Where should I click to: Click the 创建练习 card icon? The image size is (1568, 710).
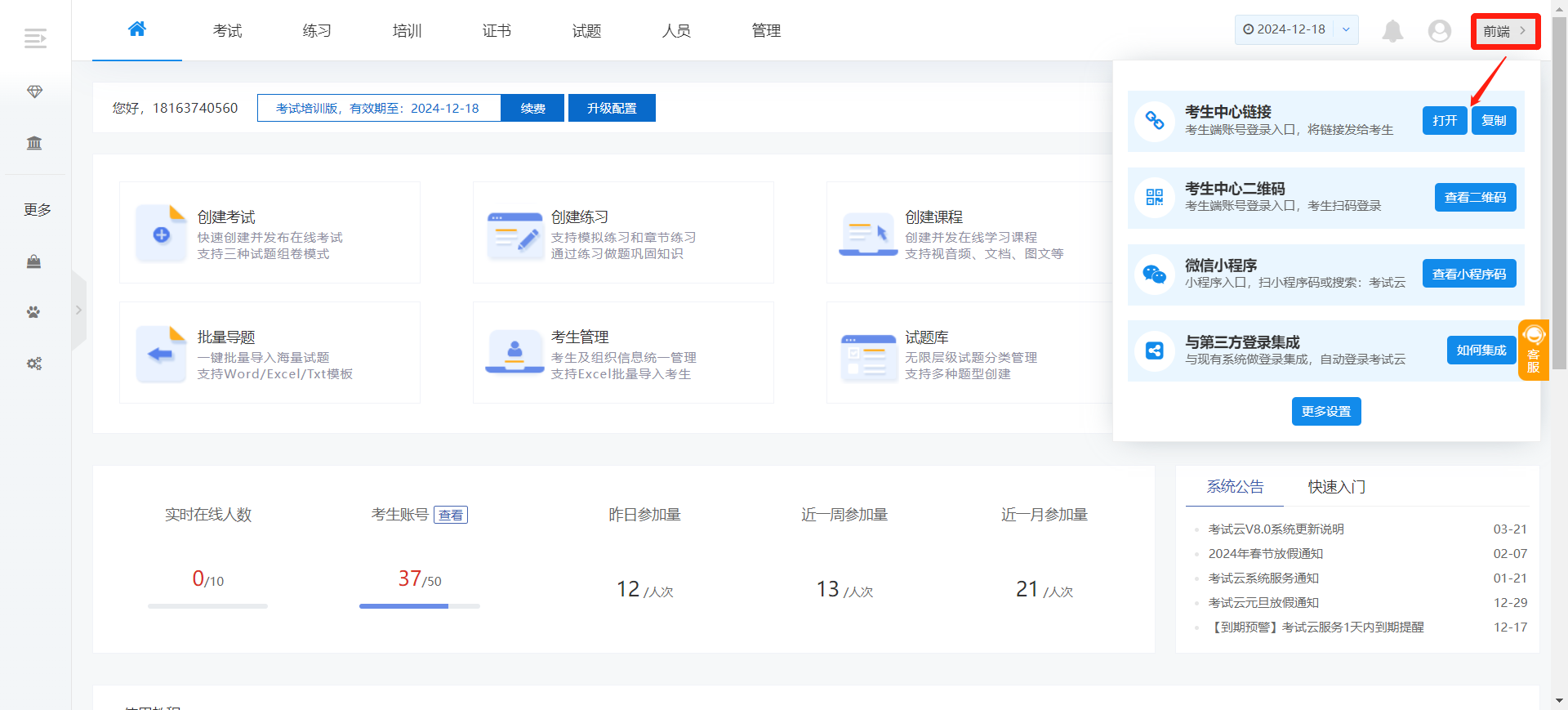[x=515, y=236]
